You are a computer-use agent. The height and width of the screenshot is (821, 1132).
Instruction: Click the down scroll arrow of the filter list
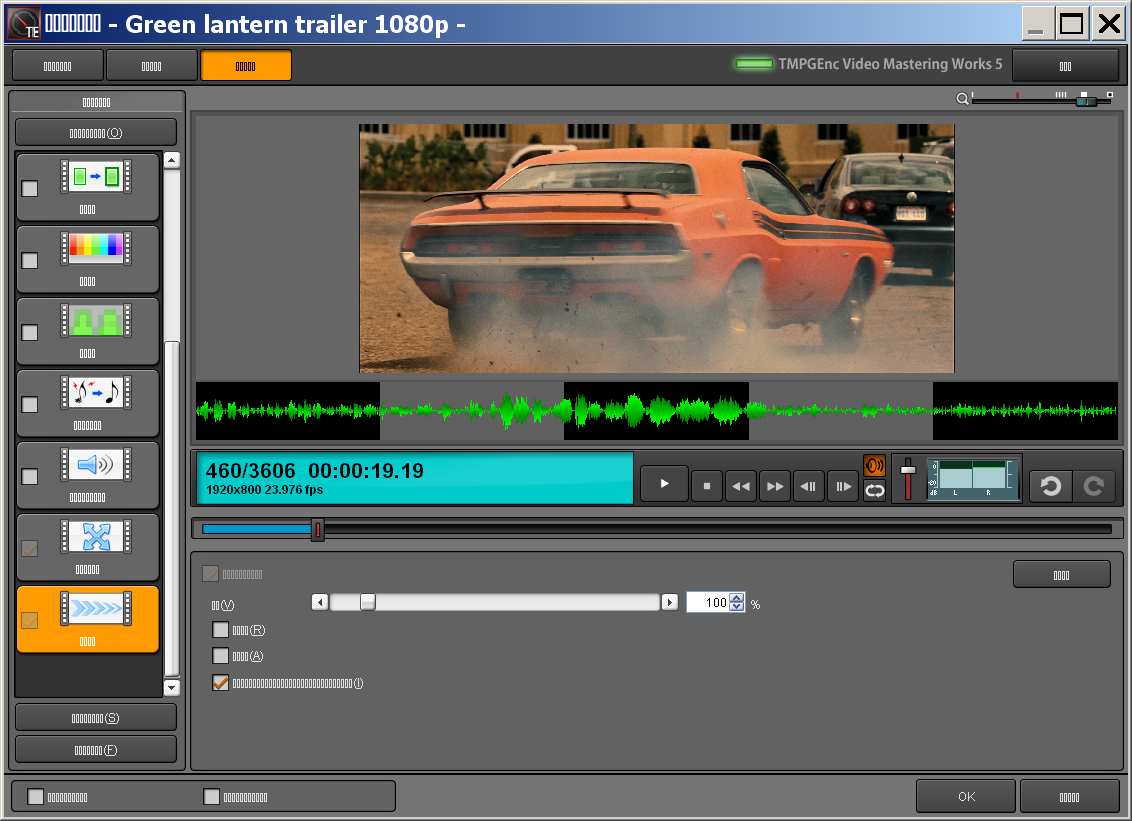[171, 688]
